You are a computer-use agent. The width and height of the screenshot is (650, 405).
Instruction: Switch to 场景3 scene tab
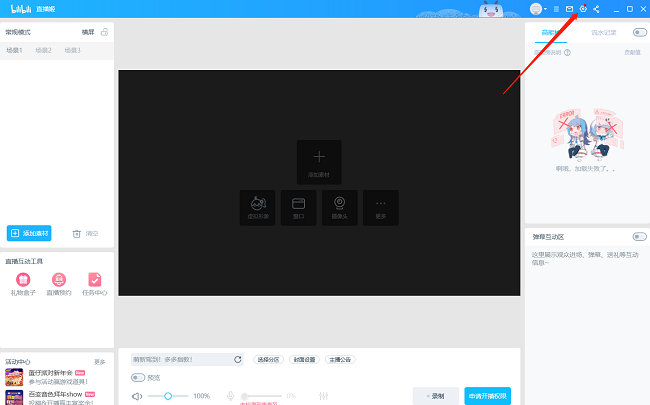tap(72, 50)
